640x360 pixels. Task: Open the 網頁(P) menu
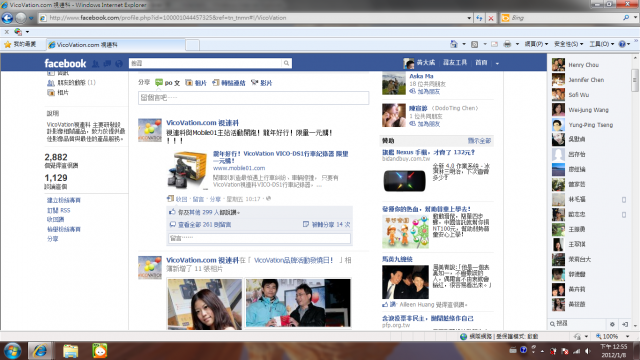tap(536, 44)
